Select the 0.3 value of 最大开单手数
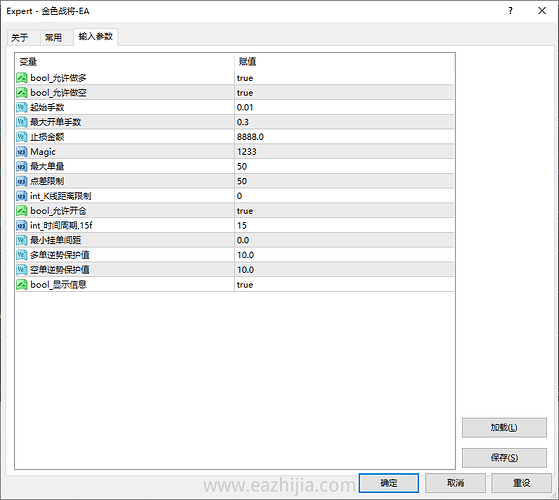Viewport: 559px width, 500px height. pos(243,122)
